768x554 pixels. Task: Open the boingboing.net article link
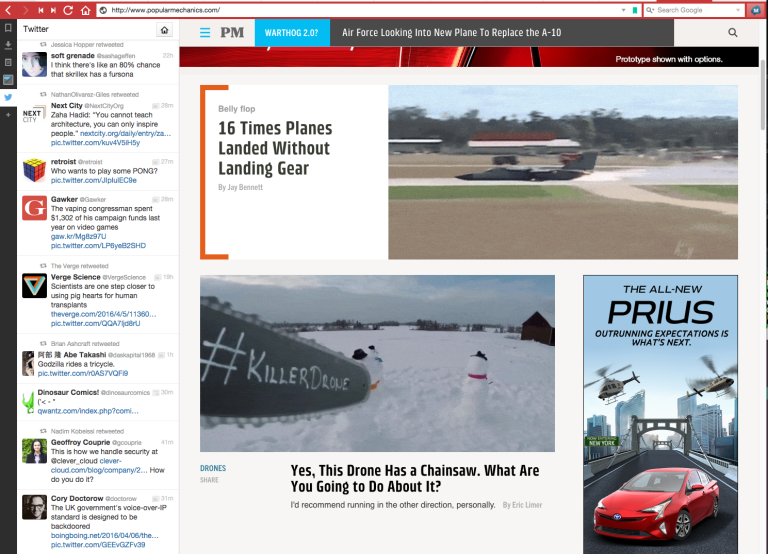(105, 535)
